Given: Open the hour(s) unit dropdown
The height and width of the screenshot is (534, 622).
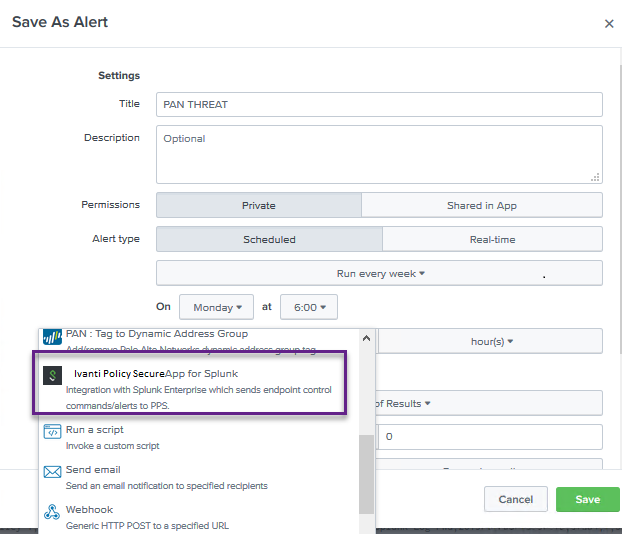Looking at the screenshot, I should coord(490,341).
